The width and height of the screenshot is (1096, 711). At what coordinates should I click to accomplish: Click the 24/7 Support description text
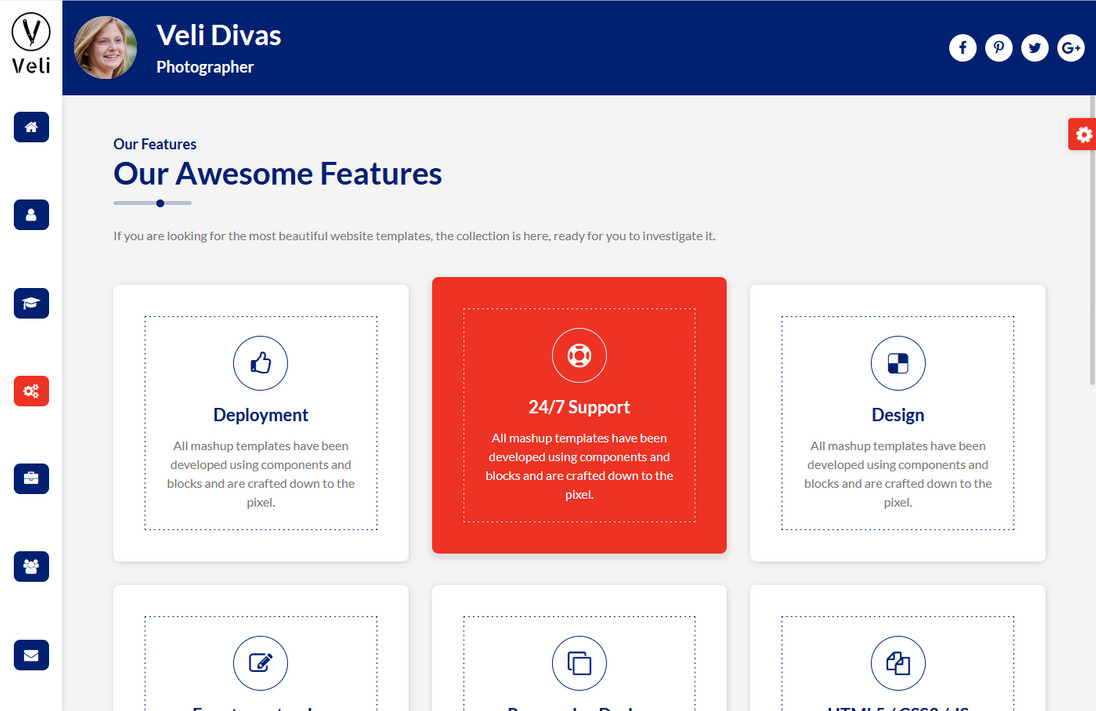[x=579, y=466]
